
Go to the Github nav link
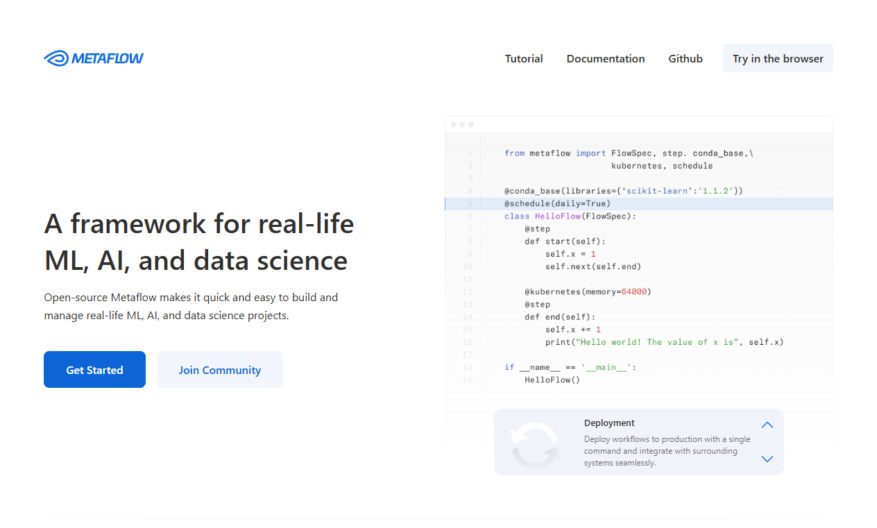(685, 59)
